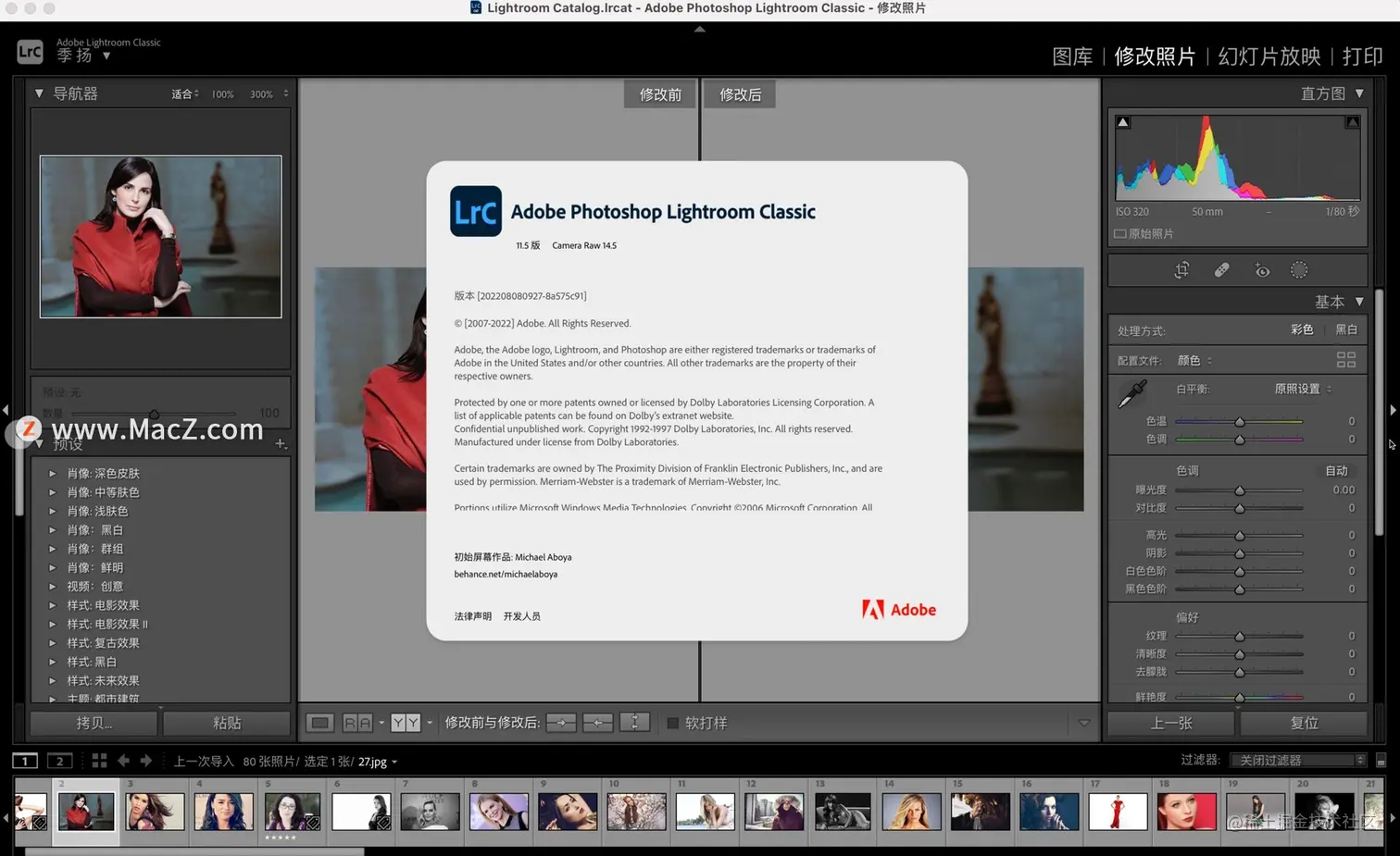Toggle shadow clipping indicator in histogram
Screen dimensions: 1400x856
[x=1123, y=122]
